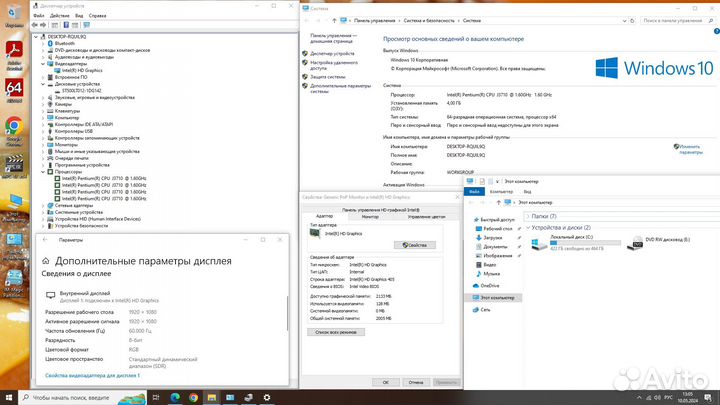Screen dimensions: 720x405
Task: Open the Recycle Bin desktop icon
Action: pos(14,14)
